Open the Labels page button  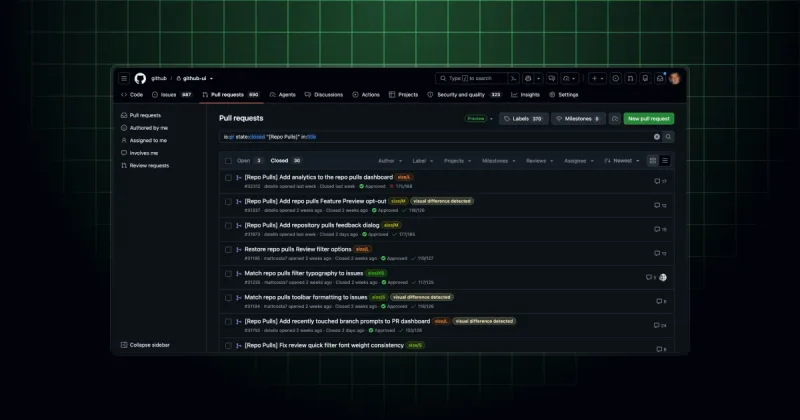coord(523,118)
